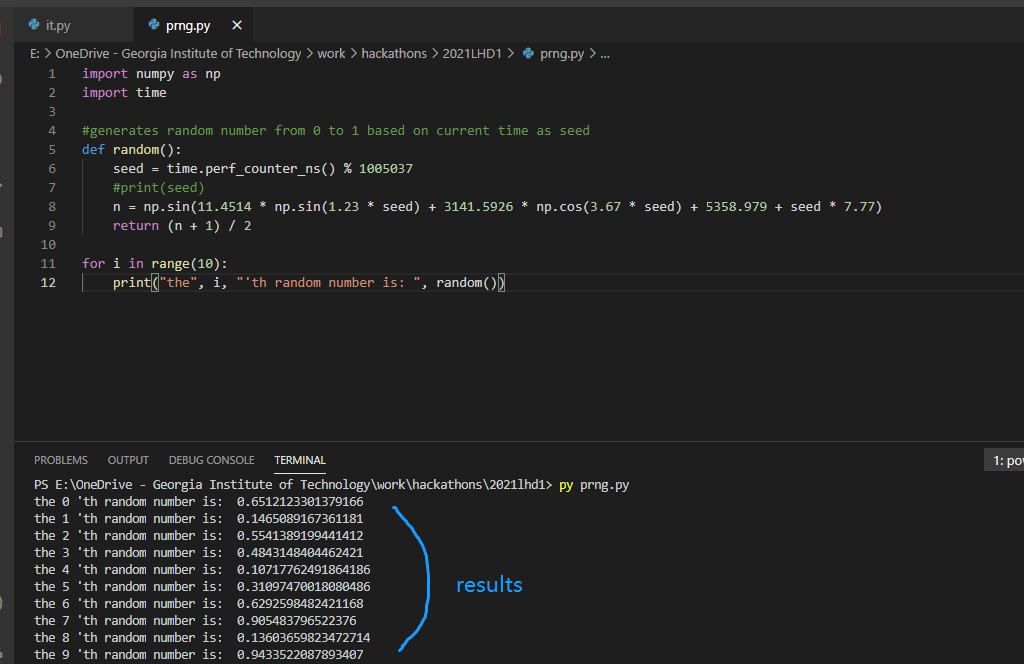Switch to the it.py tab

coord(56,24)
